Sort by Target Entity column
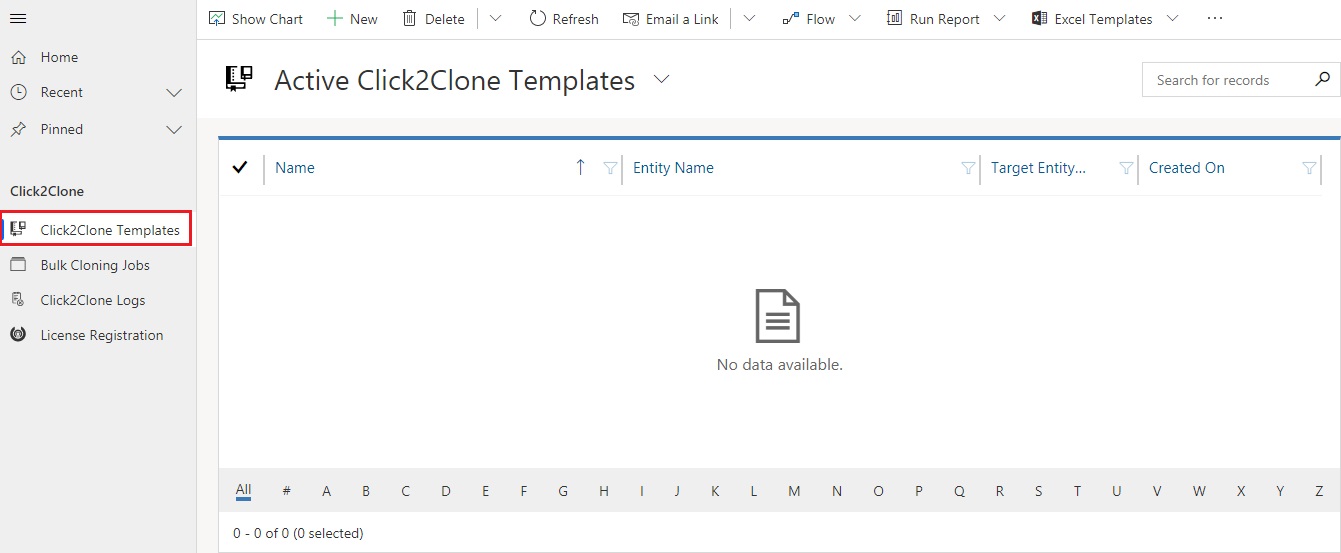Screen dimensions: 1341x553 (1038, 168)
